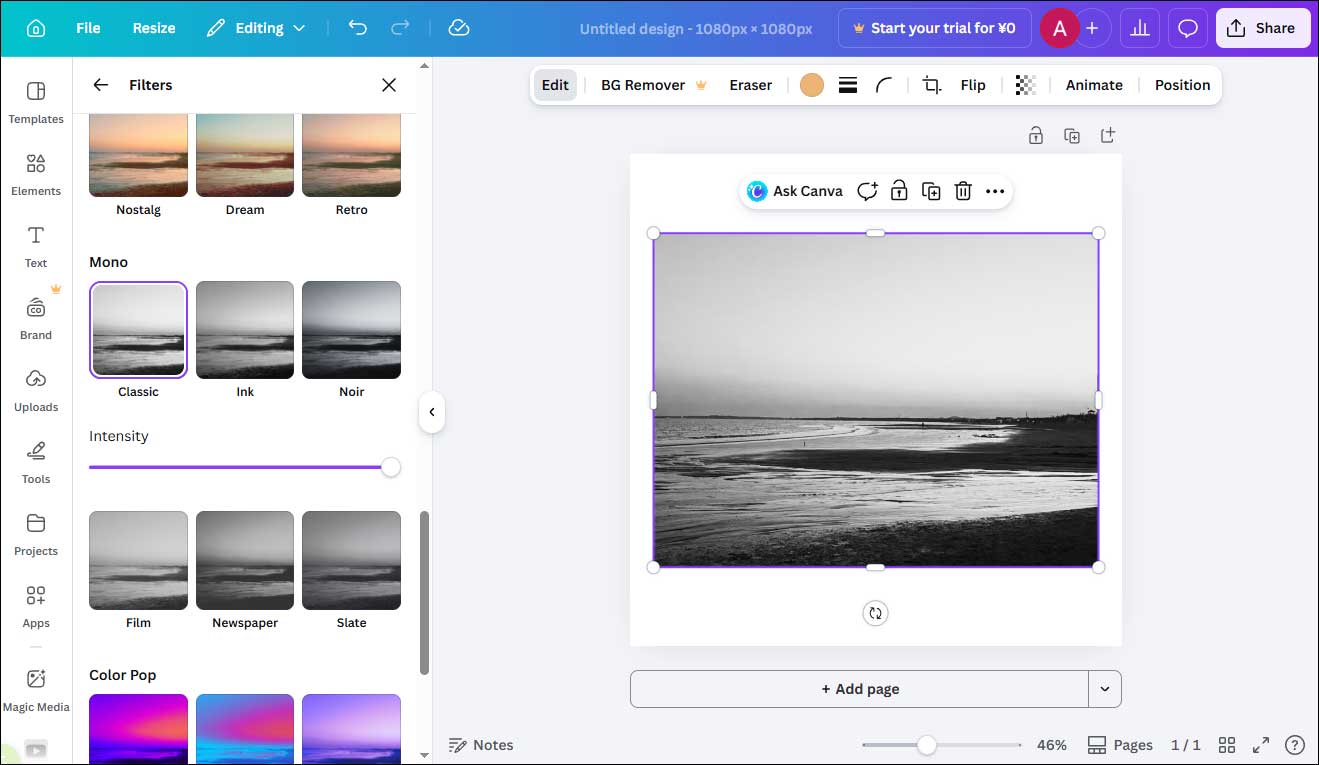Open the transparency settings in the toolbar
Screen dimensions: 1319x765
coord(1025,85)
